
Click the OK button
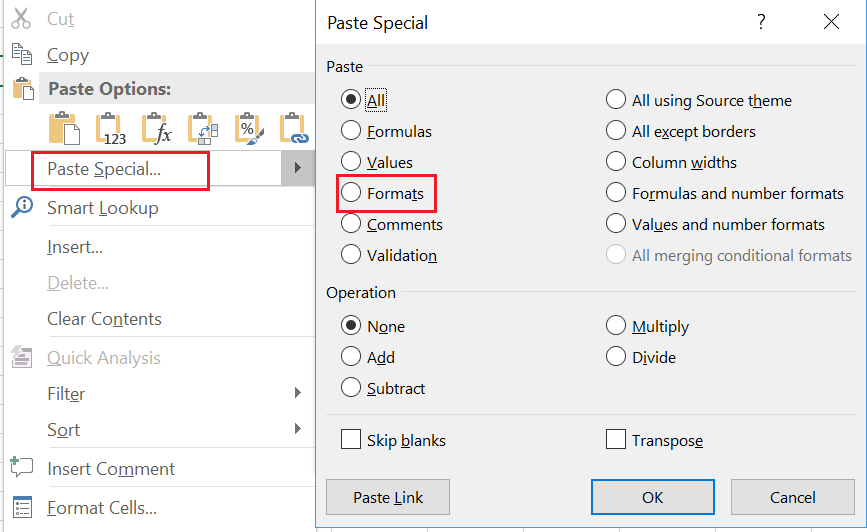(652, 497)
